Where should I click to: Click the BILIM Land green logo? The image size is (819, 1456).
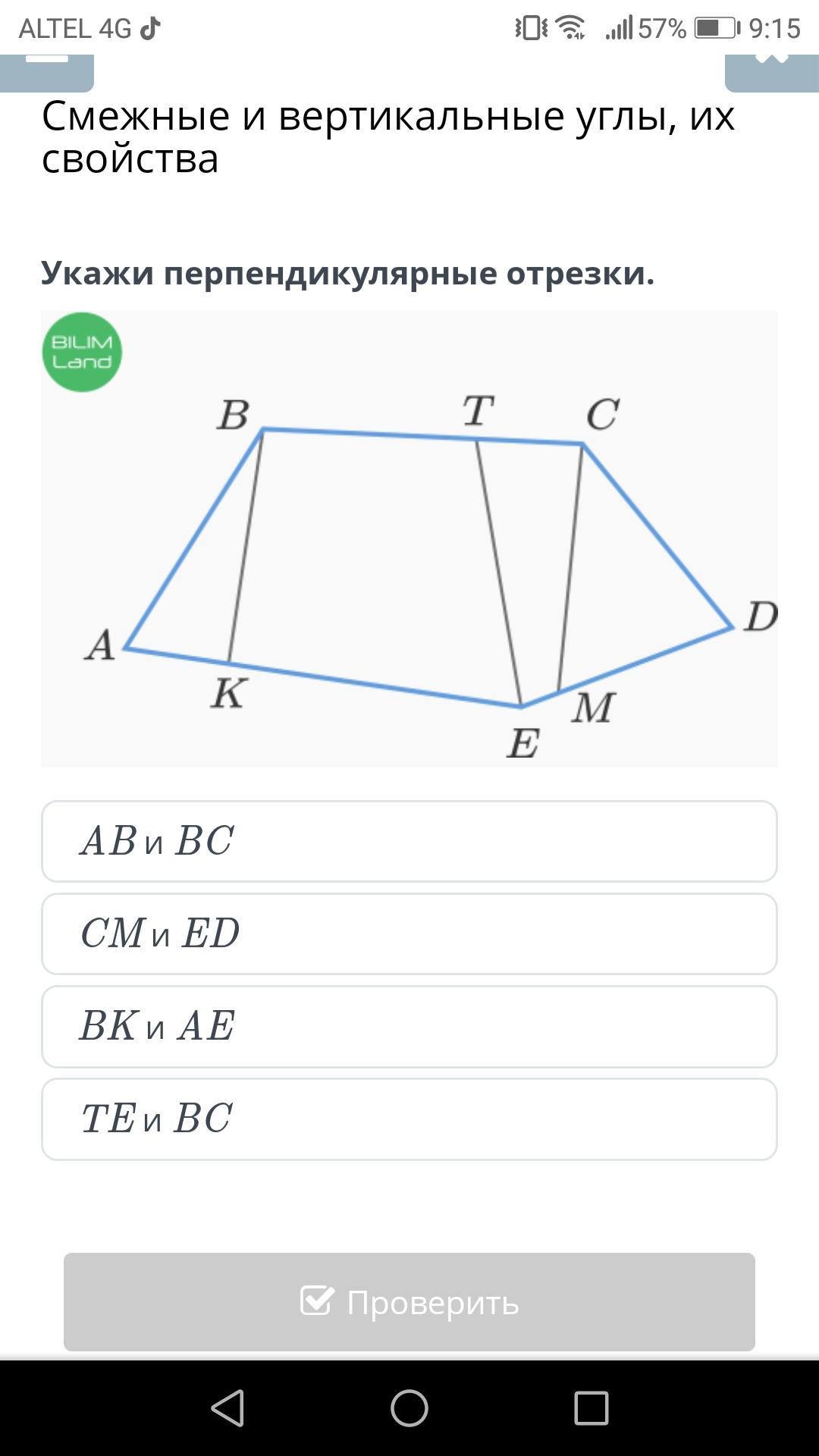coord(82,352)
